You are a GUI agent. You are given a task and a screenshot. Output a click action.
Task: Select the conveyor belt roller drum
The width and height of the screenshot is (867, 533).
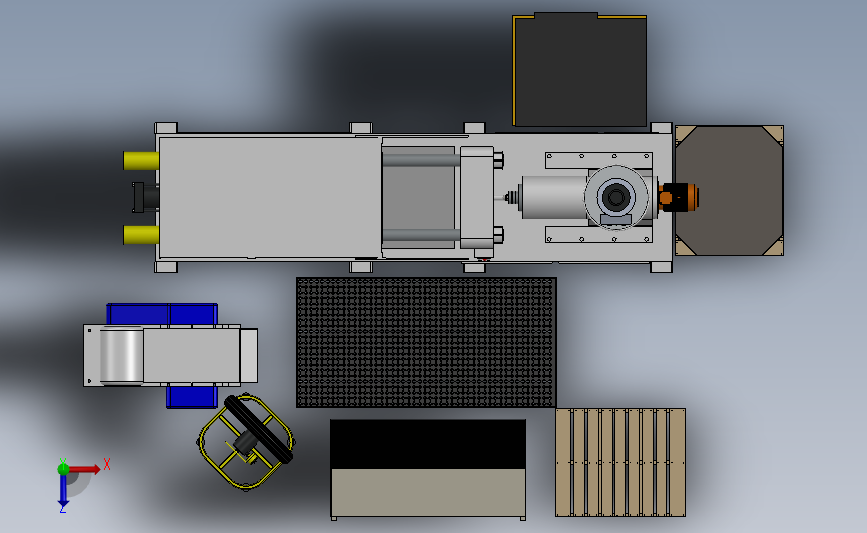122,355
